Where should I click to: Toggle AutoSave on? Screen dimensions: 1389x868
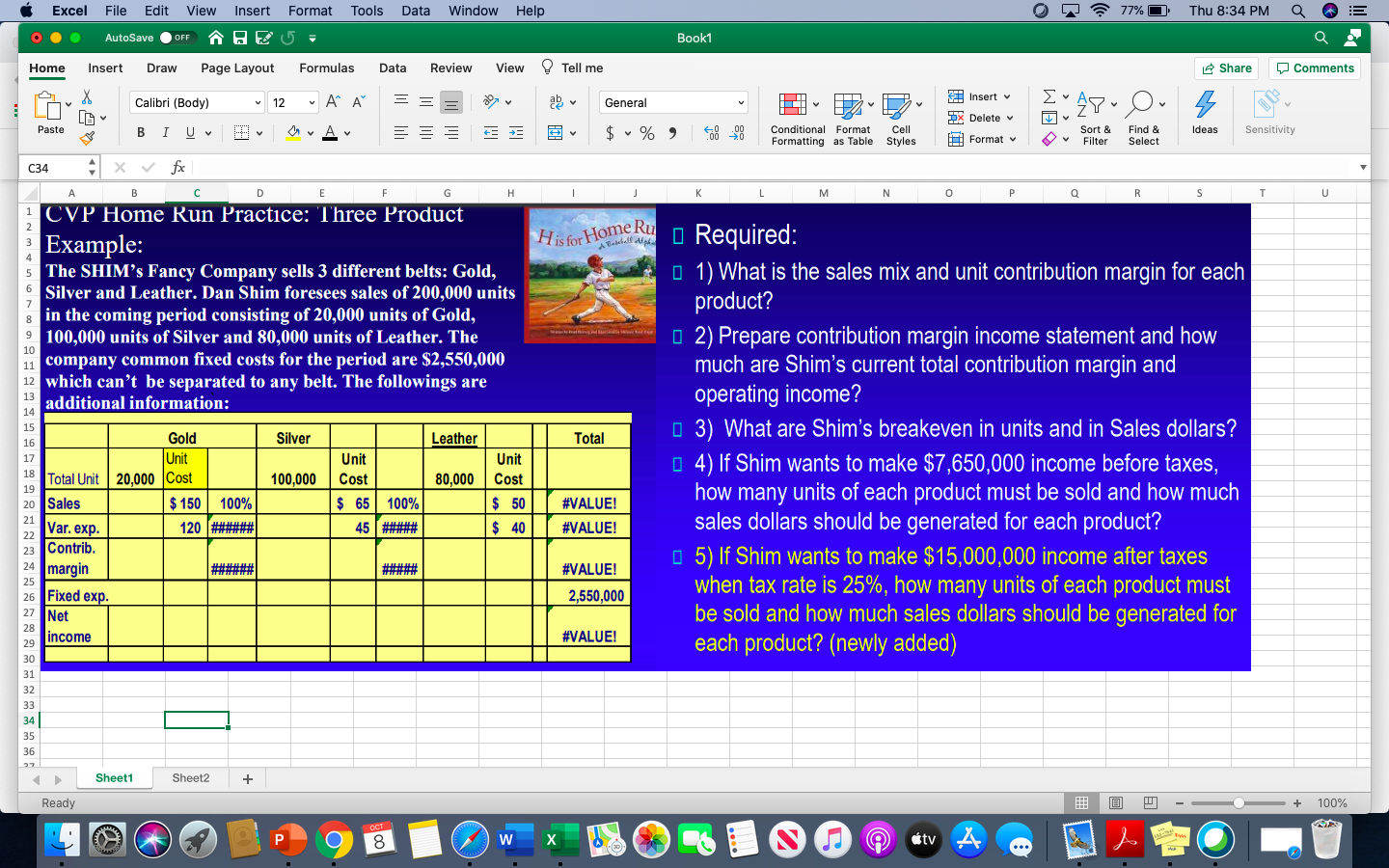coord(177,38)
